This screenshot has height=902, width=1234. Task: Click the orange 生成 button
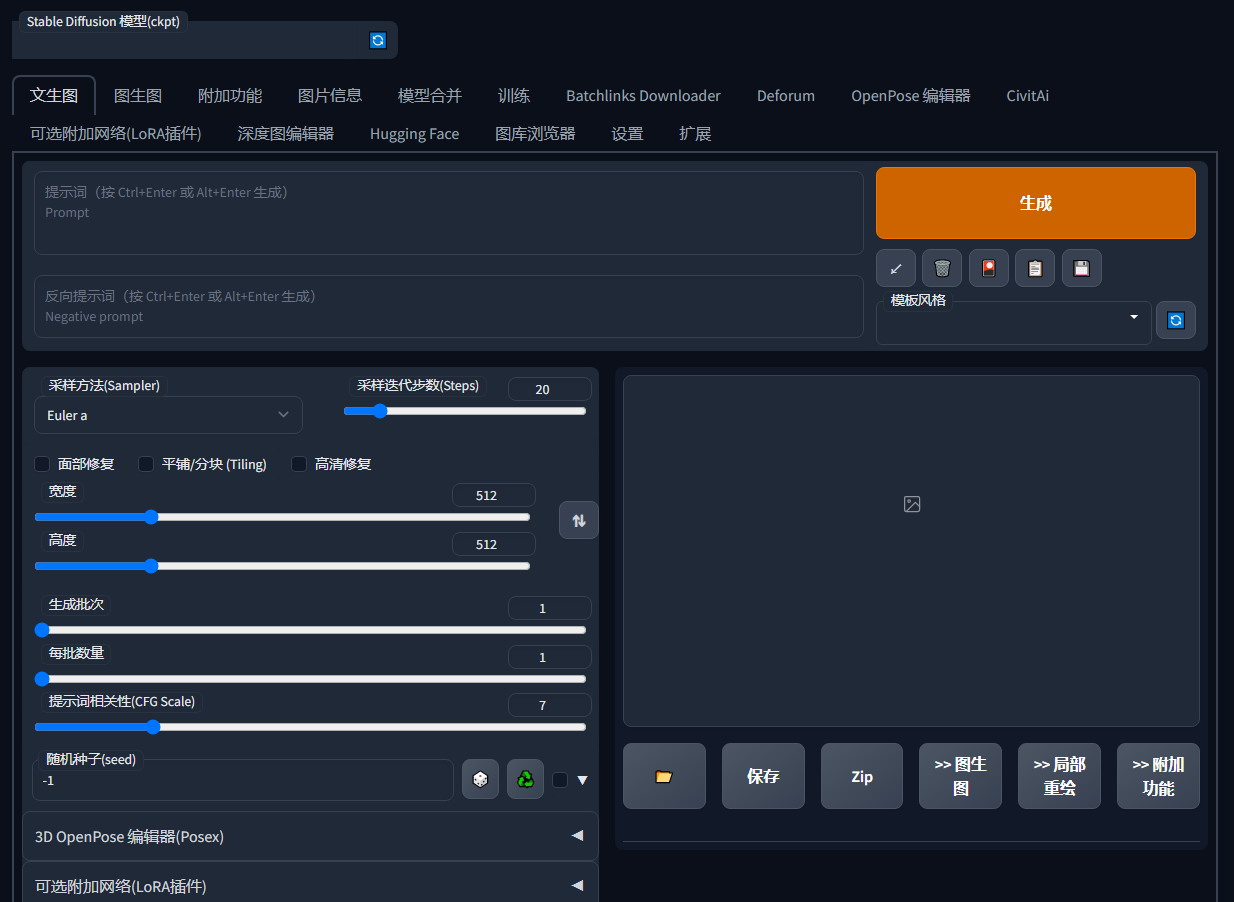coord(1035,203)
